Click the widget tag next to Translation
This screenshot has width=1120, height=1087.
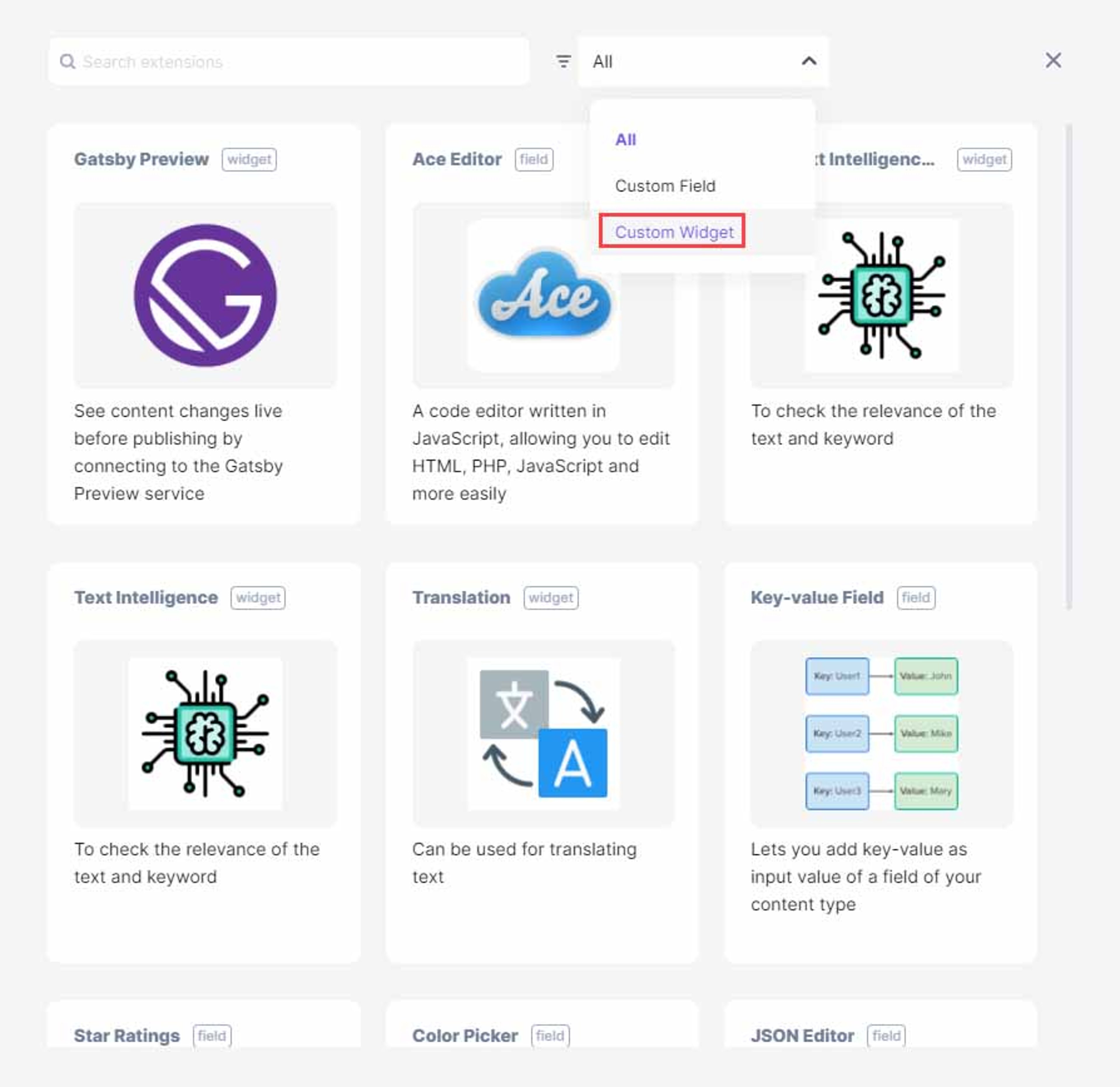[x=551, y=597]
